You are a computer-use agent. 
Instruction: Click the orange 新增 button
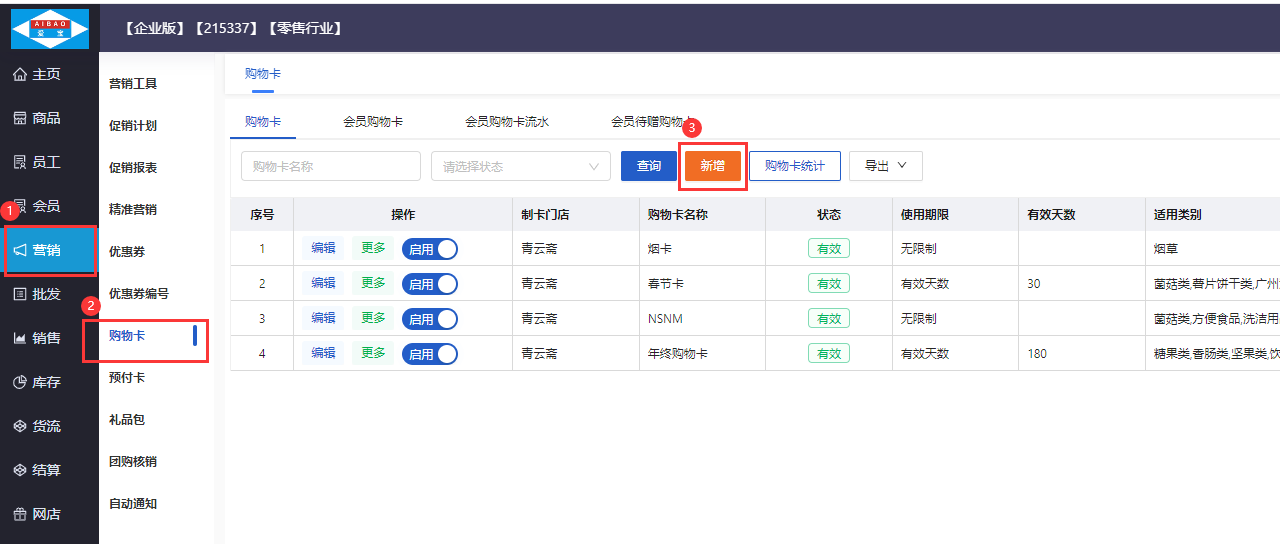click(x=712, y=166)
